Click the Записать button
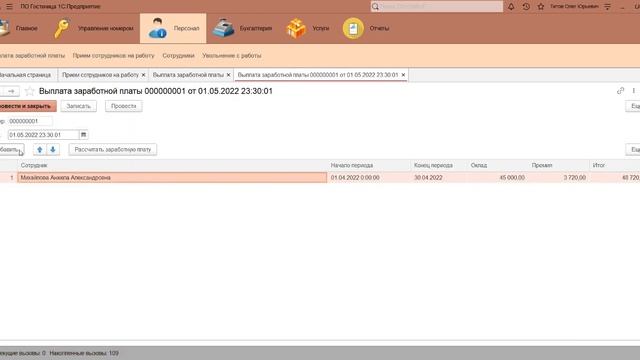Viewport: 640px width, 360px height. pyautogui.click(x=79, y=106)
